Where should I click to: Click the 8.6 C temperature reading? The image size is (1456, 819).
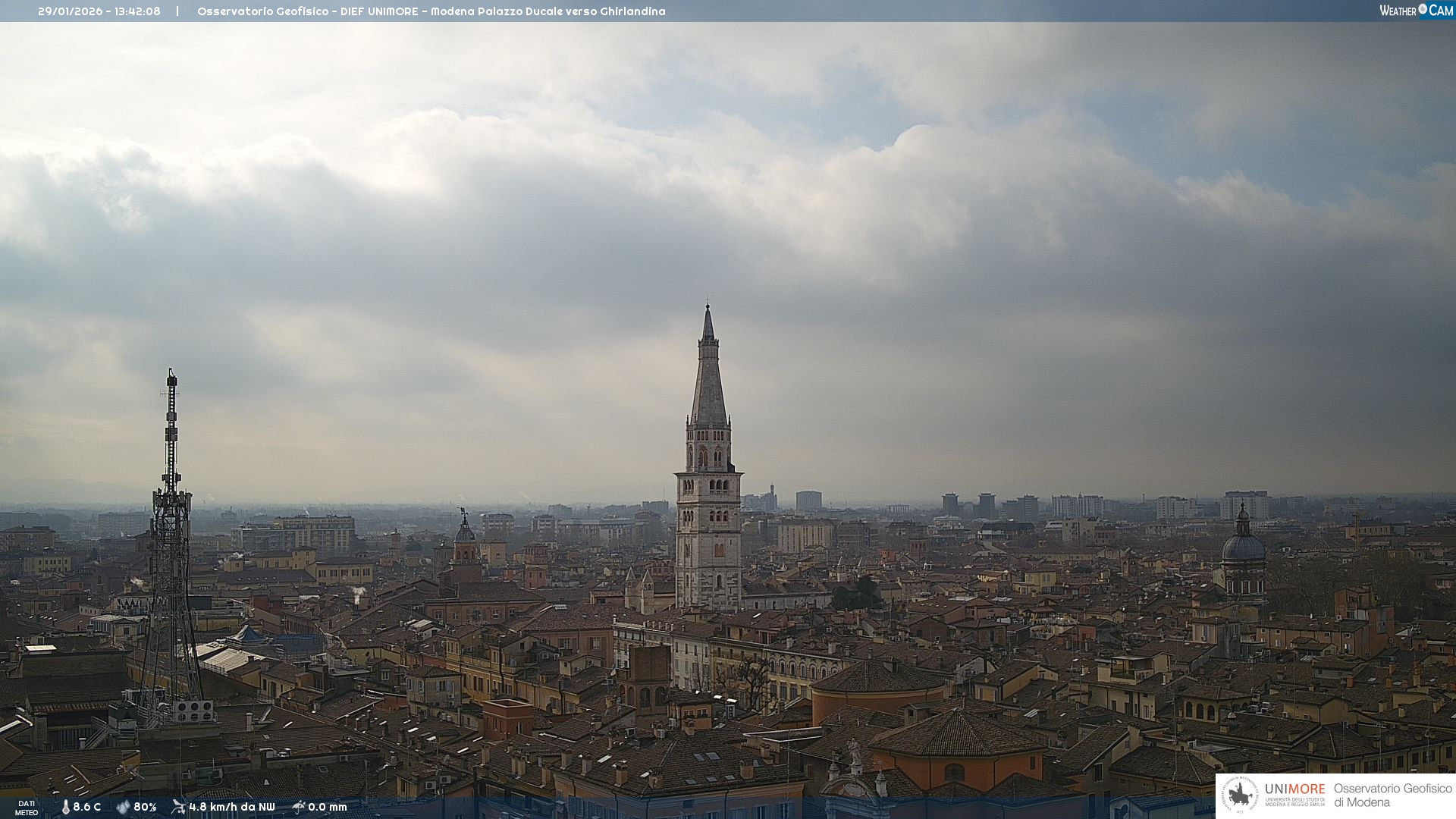pos(87,807)
